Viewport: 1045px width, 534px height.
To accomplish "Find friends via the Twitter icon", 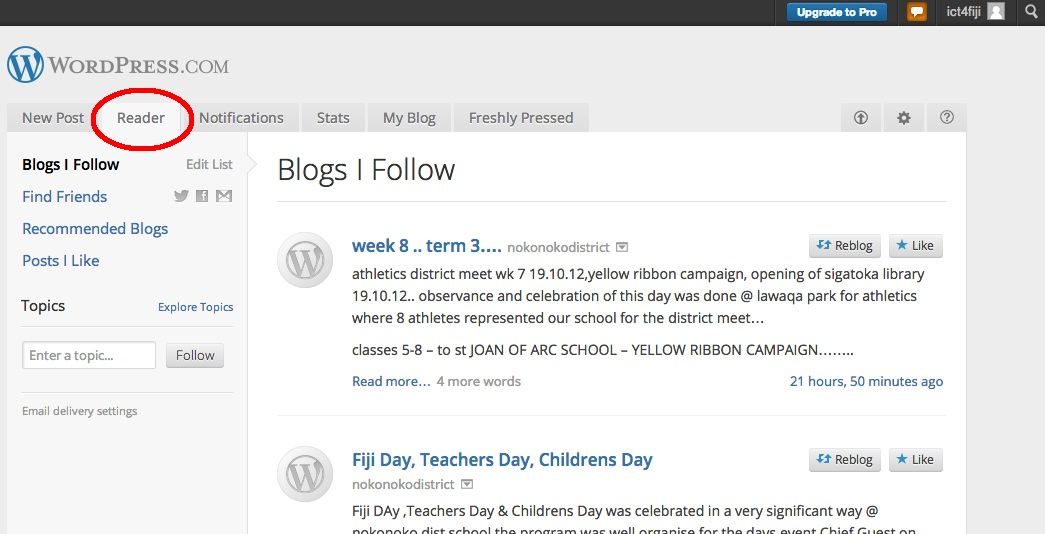I will coord(181,196).
